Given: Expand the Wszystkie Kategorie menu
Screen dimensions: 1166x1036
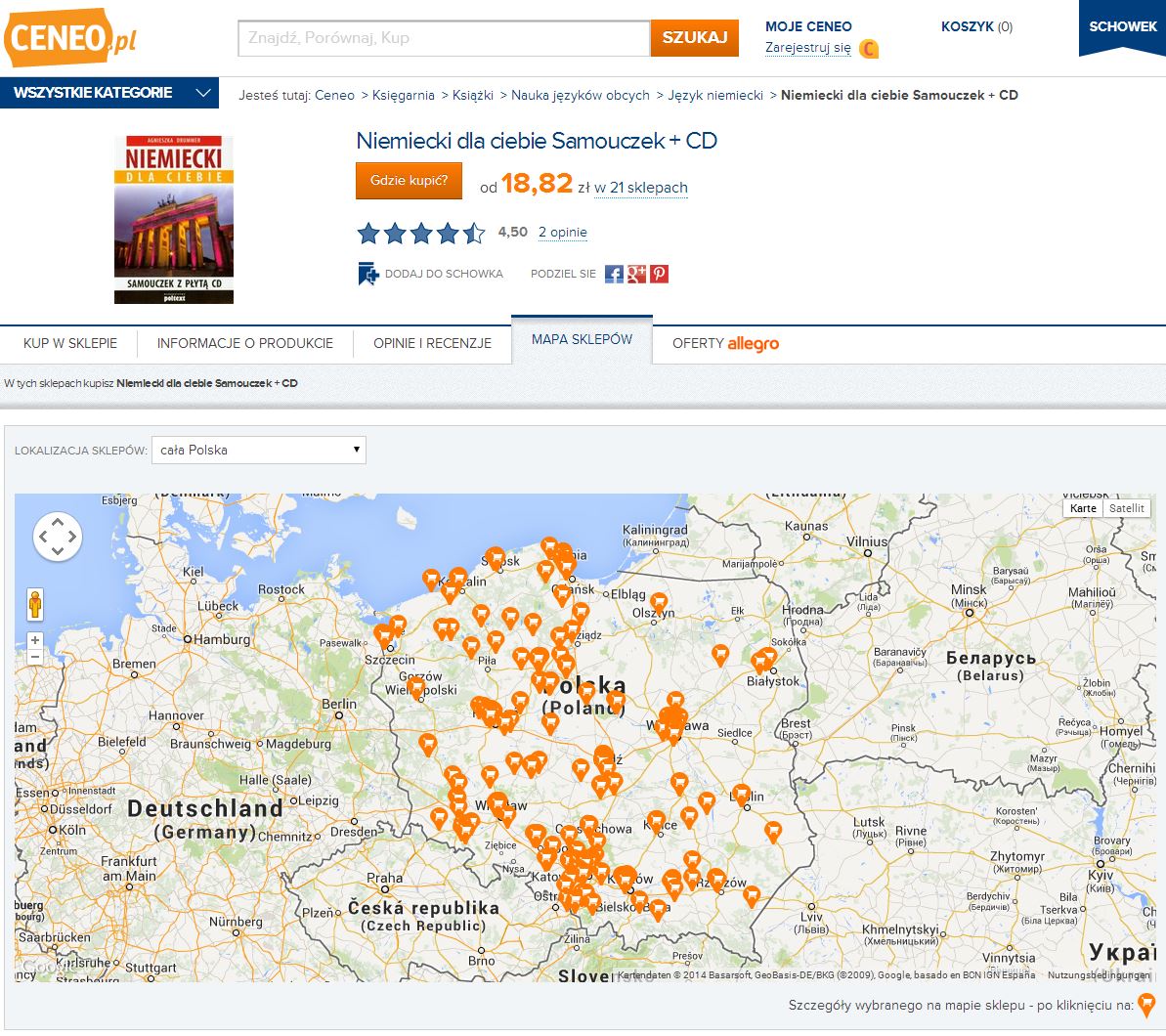Looking at the screenshot, I should coord(110,93).
